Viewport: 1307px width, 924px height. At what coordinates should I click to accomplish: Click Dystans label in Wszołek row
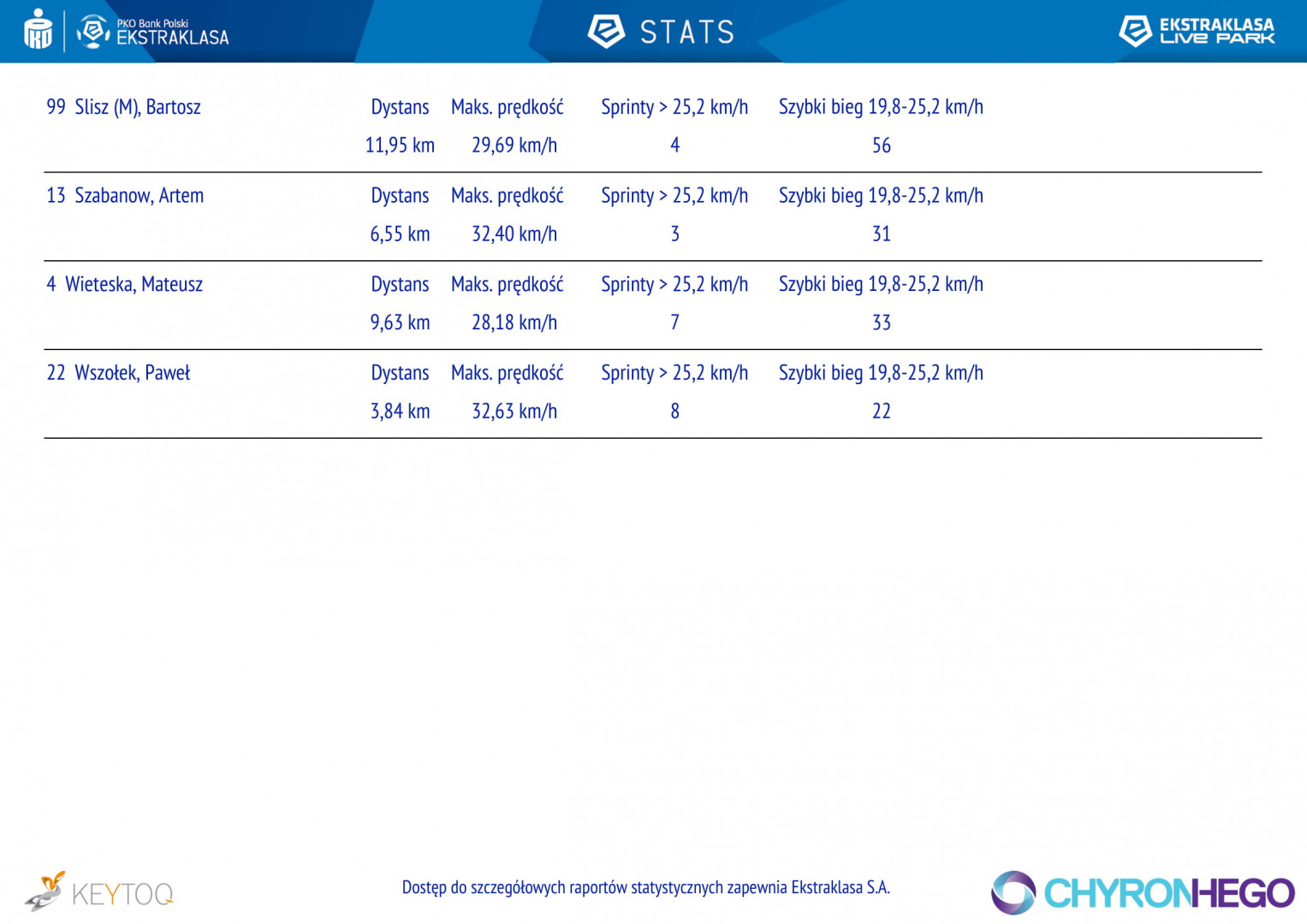[400, 373]
